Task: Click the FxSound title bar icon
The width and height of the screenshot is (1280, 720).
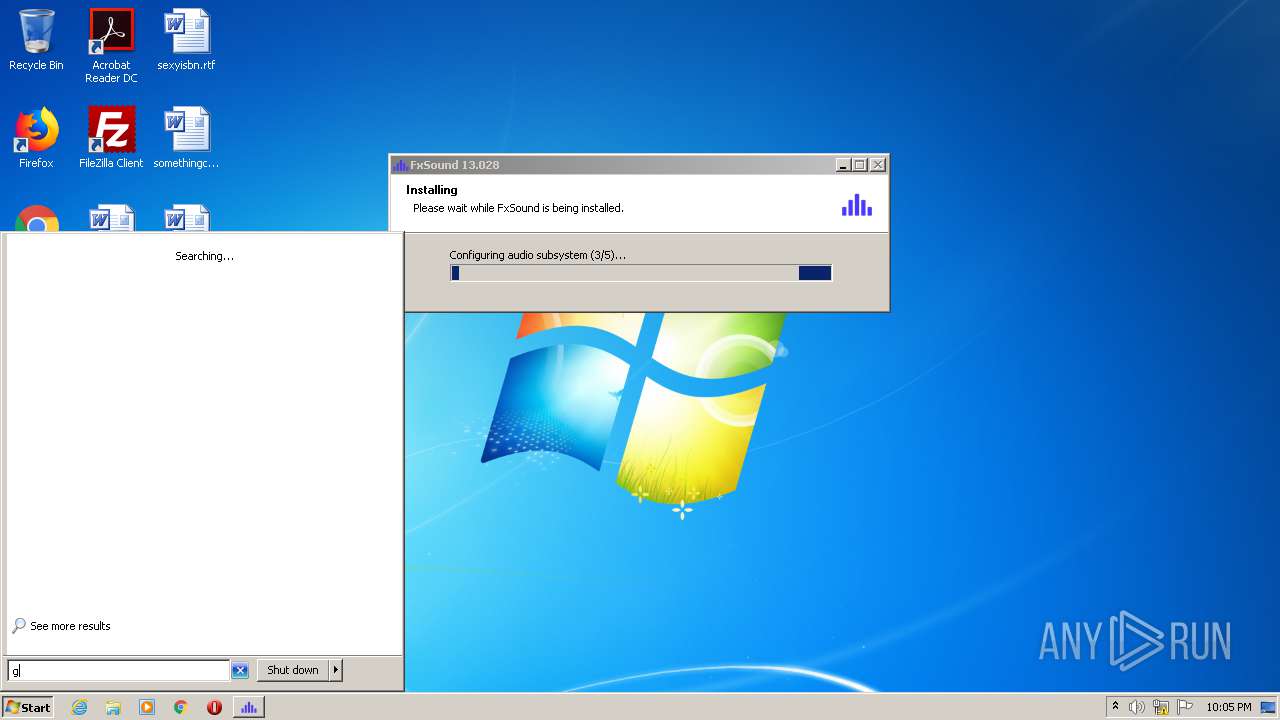Action: pyautogui.click(x=399, y=165)
